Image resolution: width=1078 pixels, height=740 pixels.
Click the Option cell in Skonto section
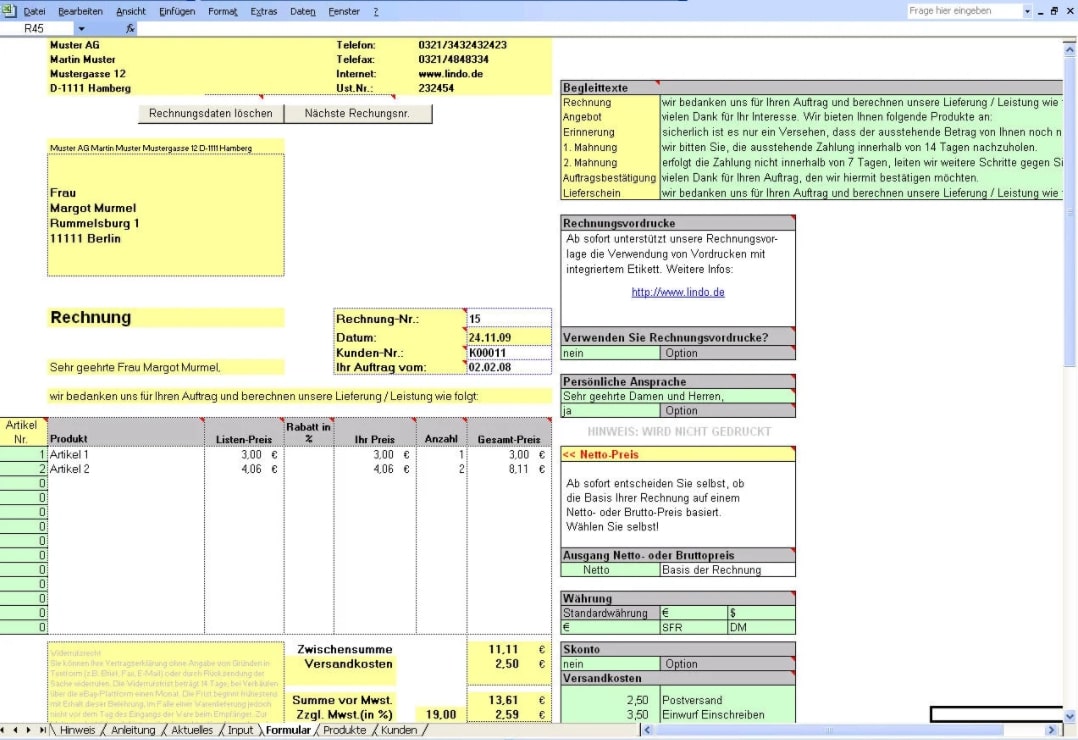pyautogui.click(x=727, y=664)
